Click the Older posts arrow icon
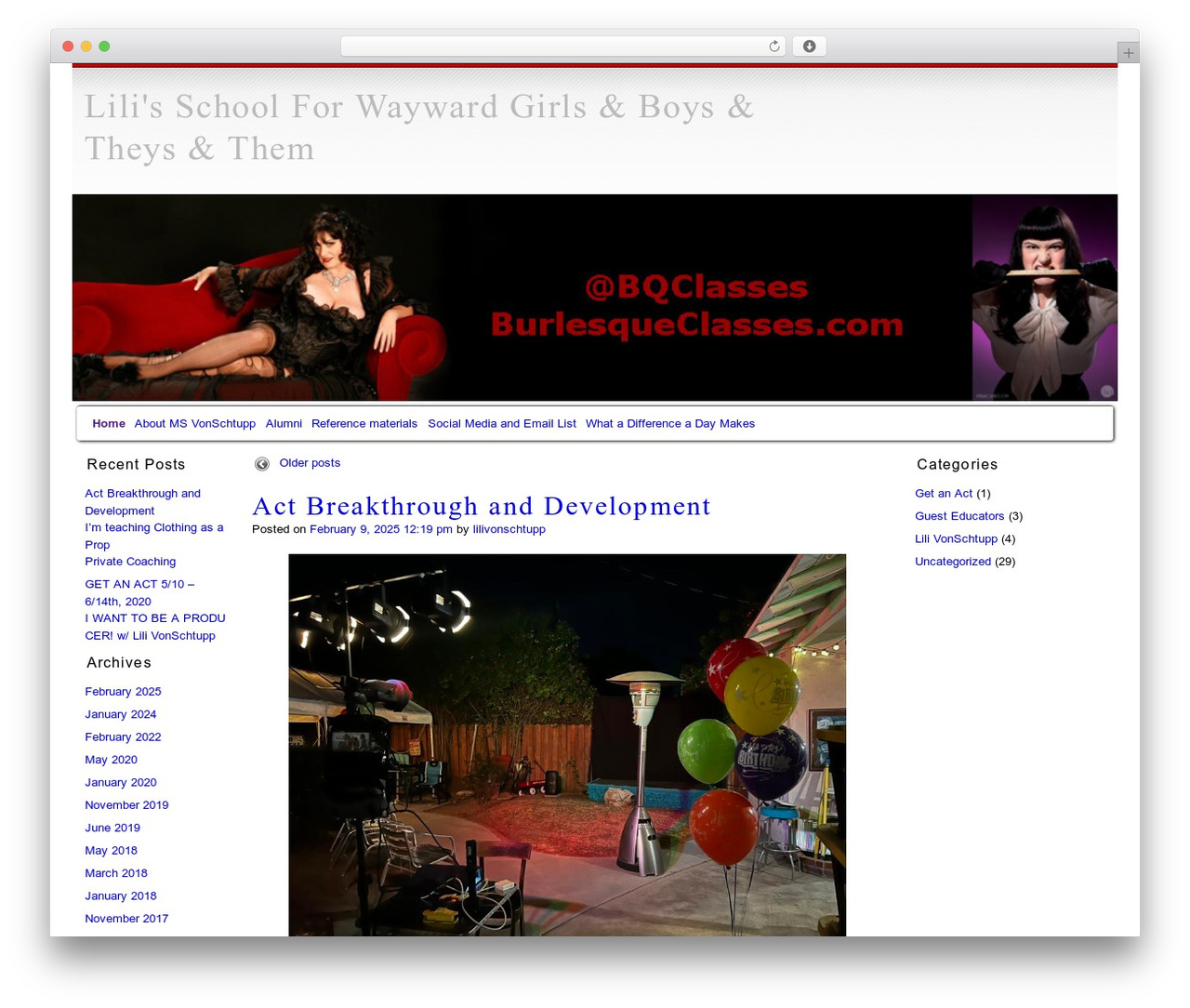1190x1008 pixels. click(x=262, y=464)
